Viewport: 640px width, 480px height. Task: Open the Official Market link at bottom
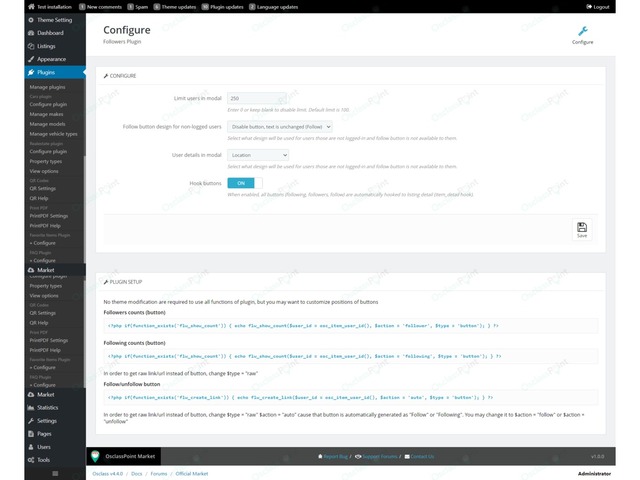click(x=192, y=473)
